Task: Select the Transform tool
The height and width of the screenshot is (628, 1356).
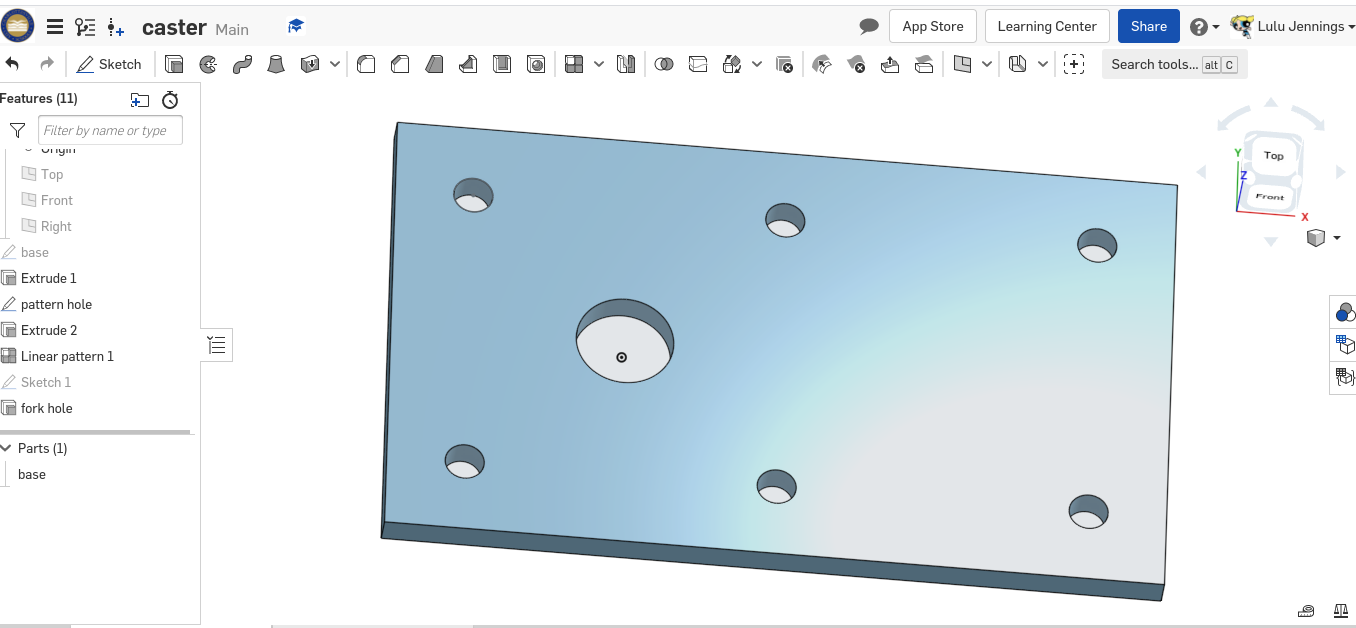Action: pos(732,64)
